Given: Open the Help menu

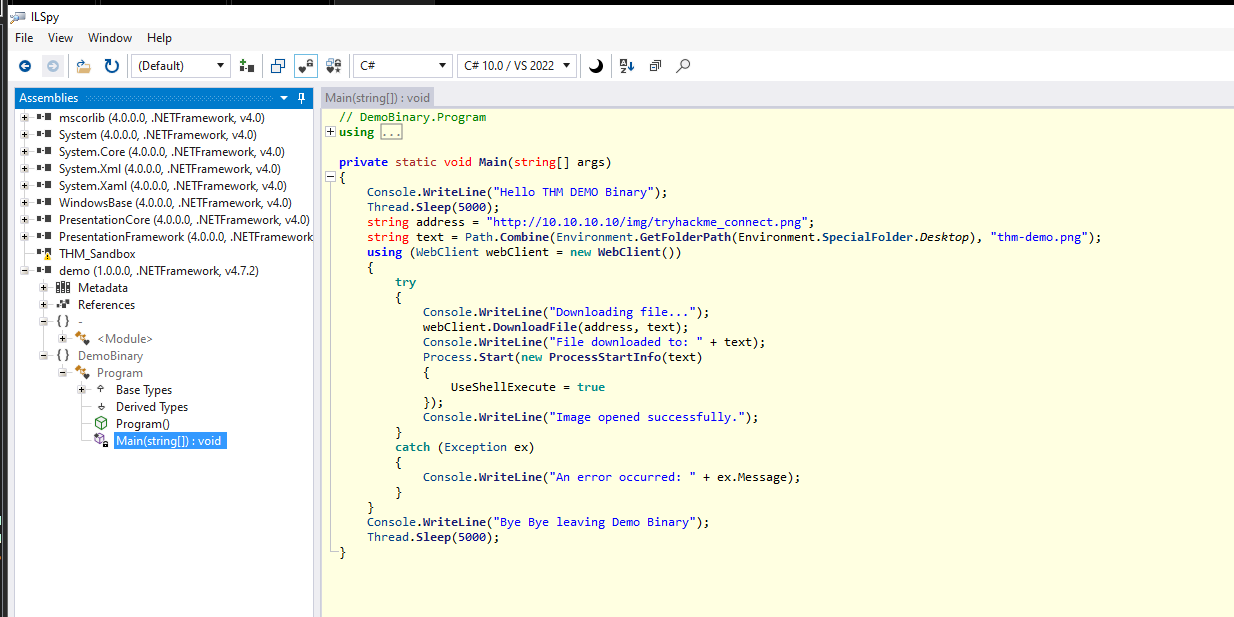Looking at the screenshot, I should (159, 38).
